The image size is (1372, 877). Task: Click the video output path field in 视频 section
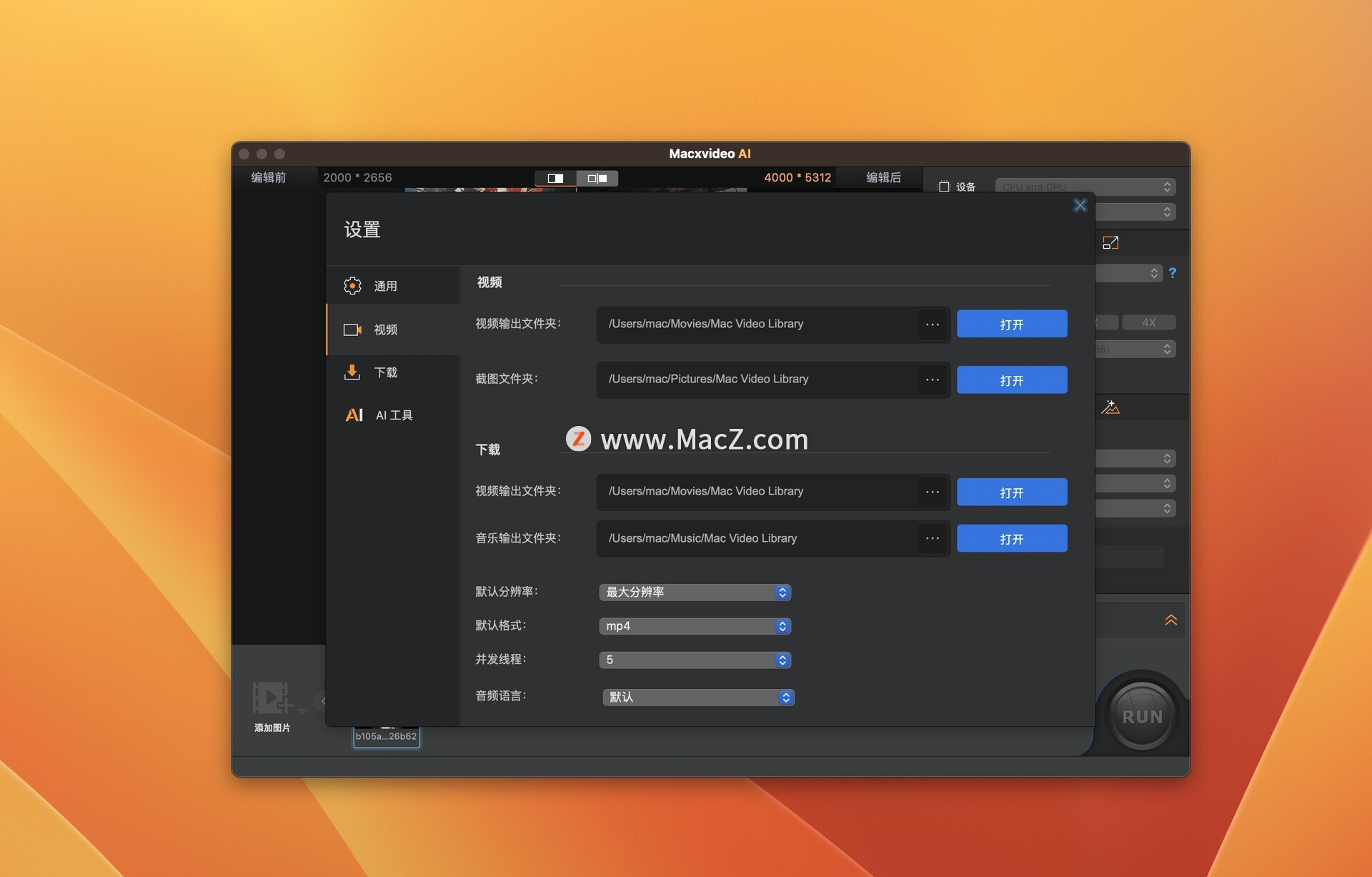(x=757, y=324)
